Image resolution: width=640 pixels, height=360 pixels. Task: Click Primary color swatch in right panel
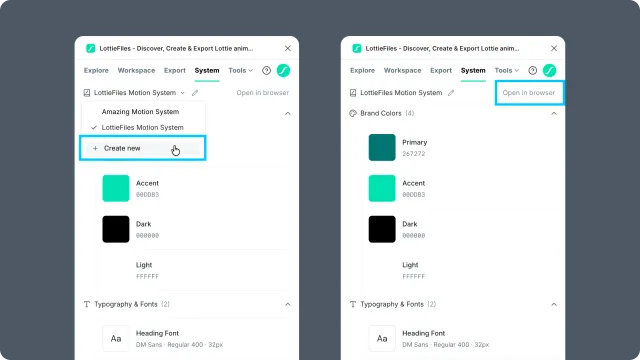point(382,147)
